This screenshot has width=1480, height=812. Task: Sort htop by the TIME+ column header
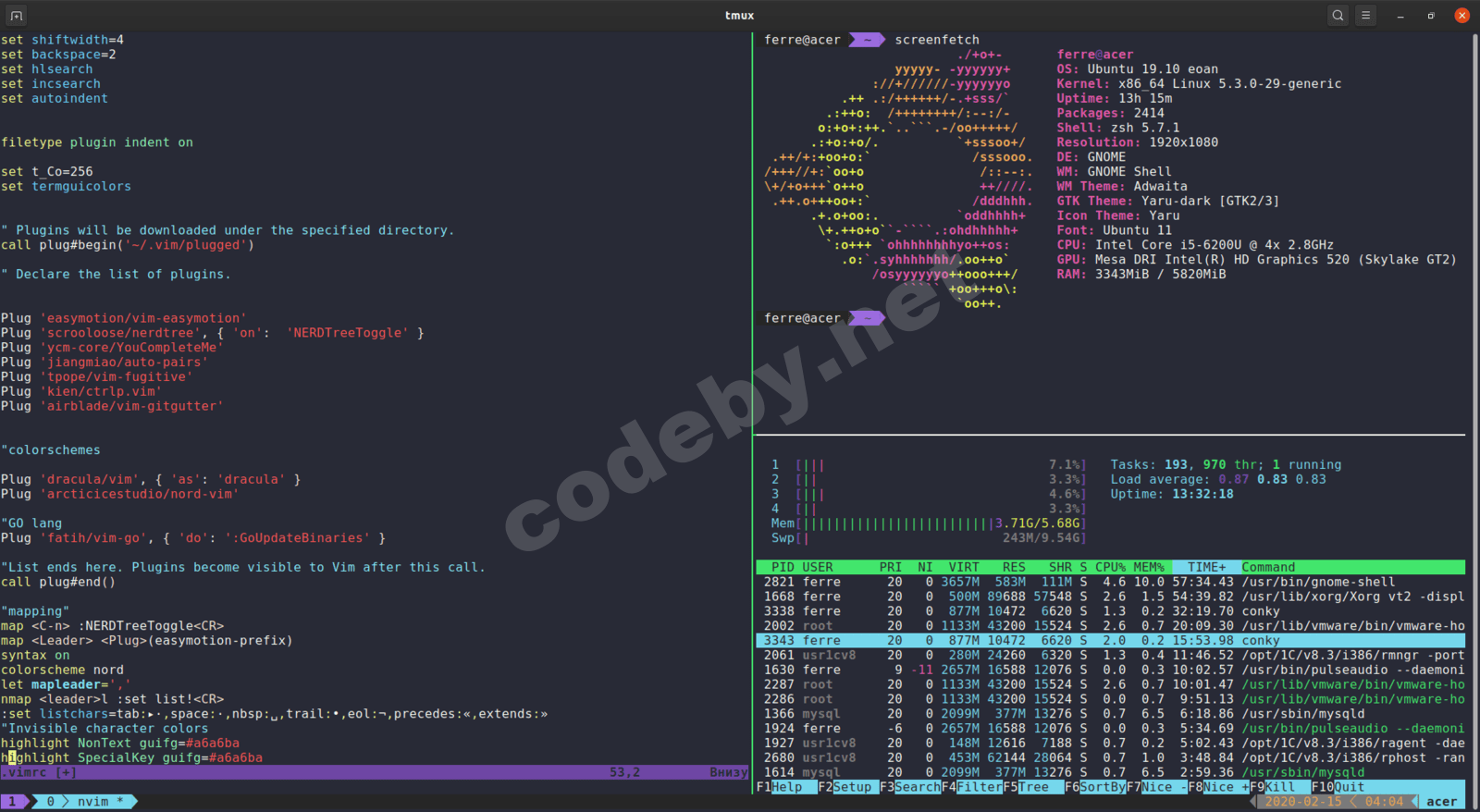(x=1207, y=567)
